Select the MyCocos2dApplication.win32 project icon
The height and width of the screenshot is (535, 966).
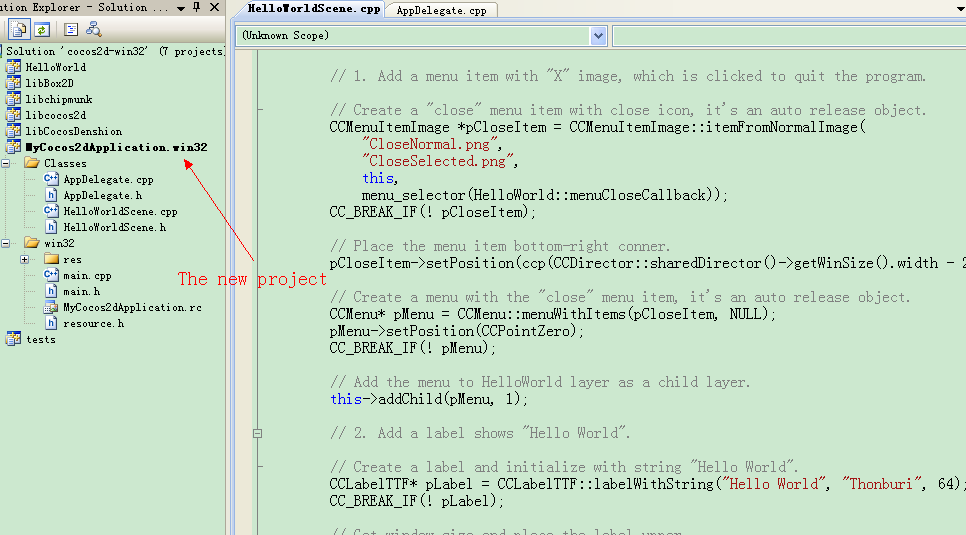[x=14, y=147]
